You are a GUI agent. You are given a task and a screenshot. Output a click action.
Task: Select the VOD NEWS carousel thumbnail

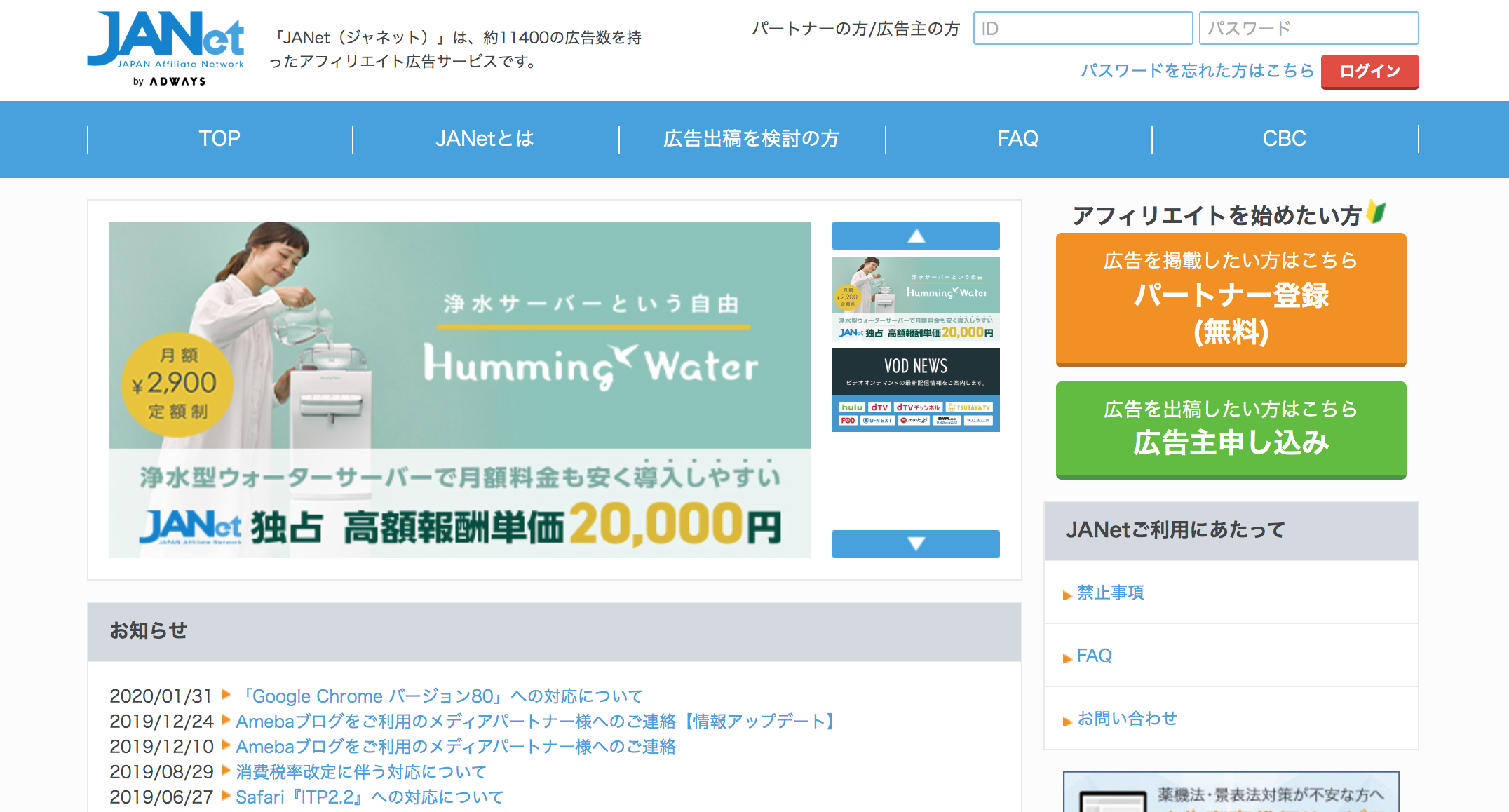[x=915, y=390]
